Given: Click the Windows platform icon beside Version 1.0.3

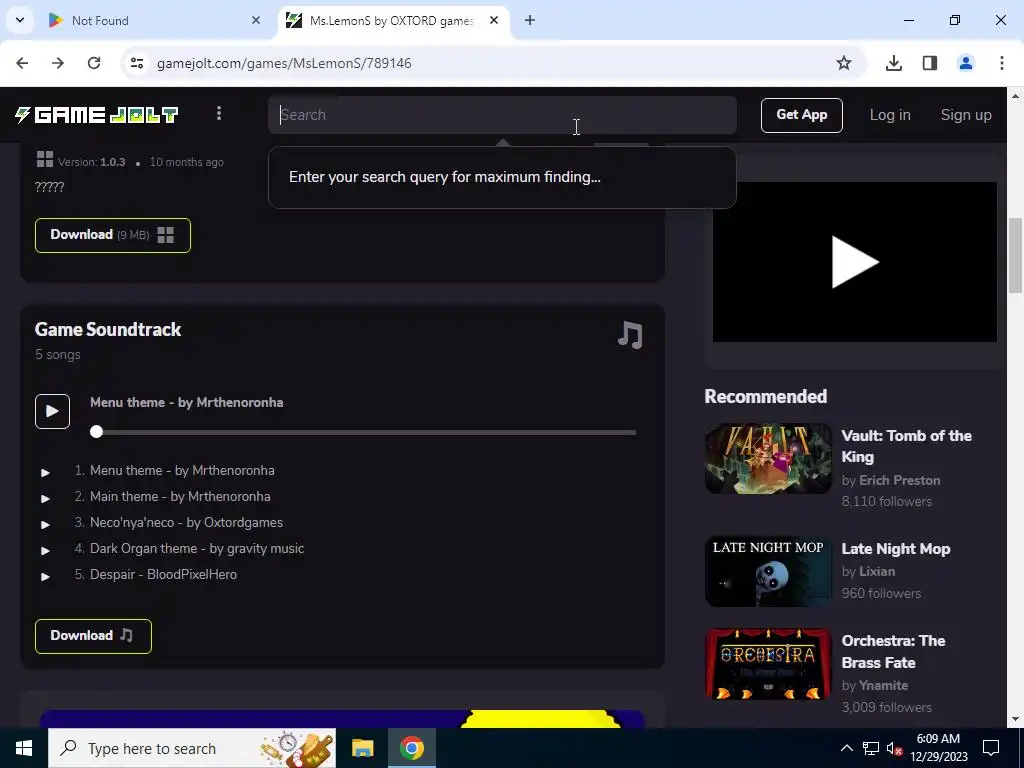Looking at the screenshot, I should (44, 159).
